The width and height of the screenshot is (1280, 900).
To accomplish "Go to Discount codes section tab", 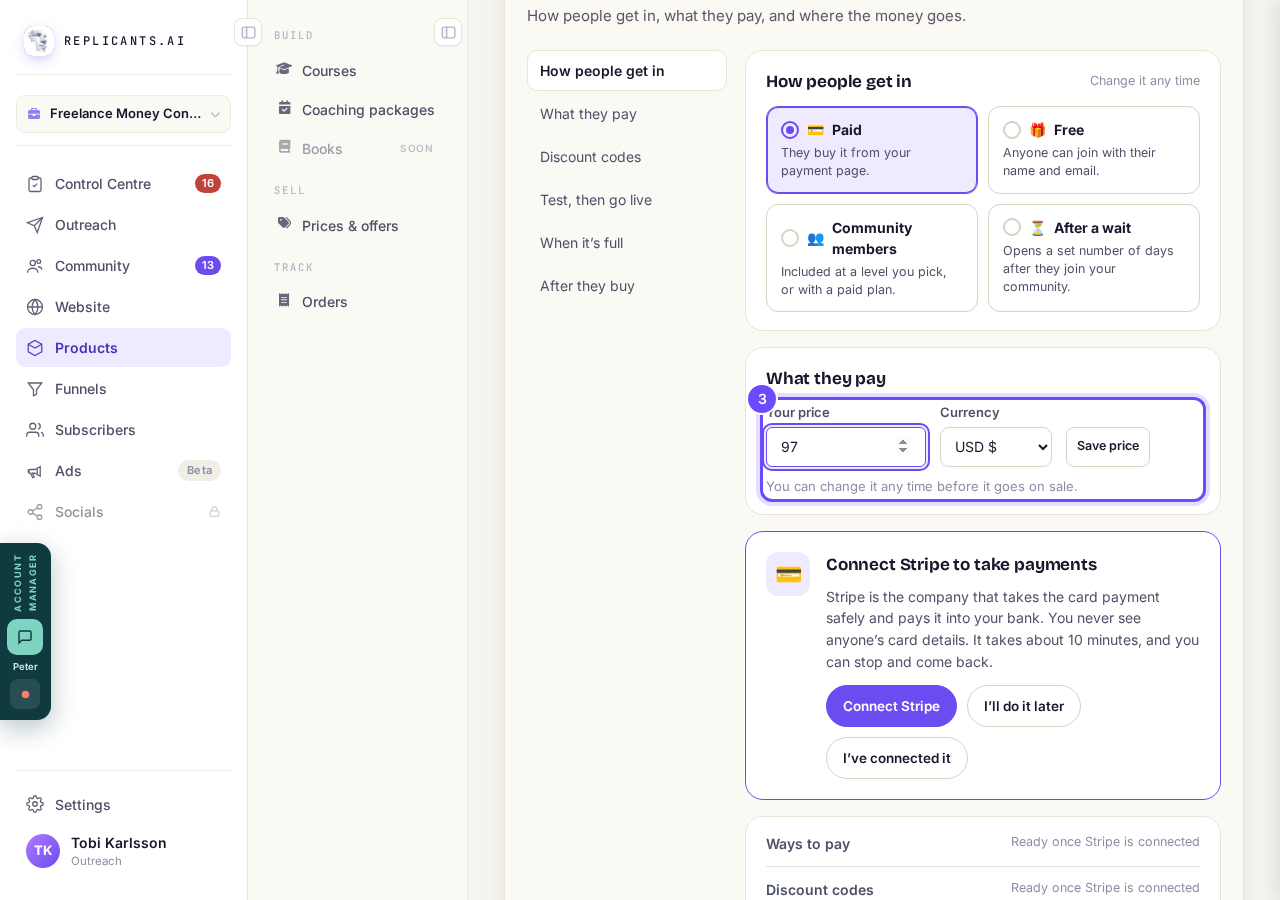I will coord(627,157).
